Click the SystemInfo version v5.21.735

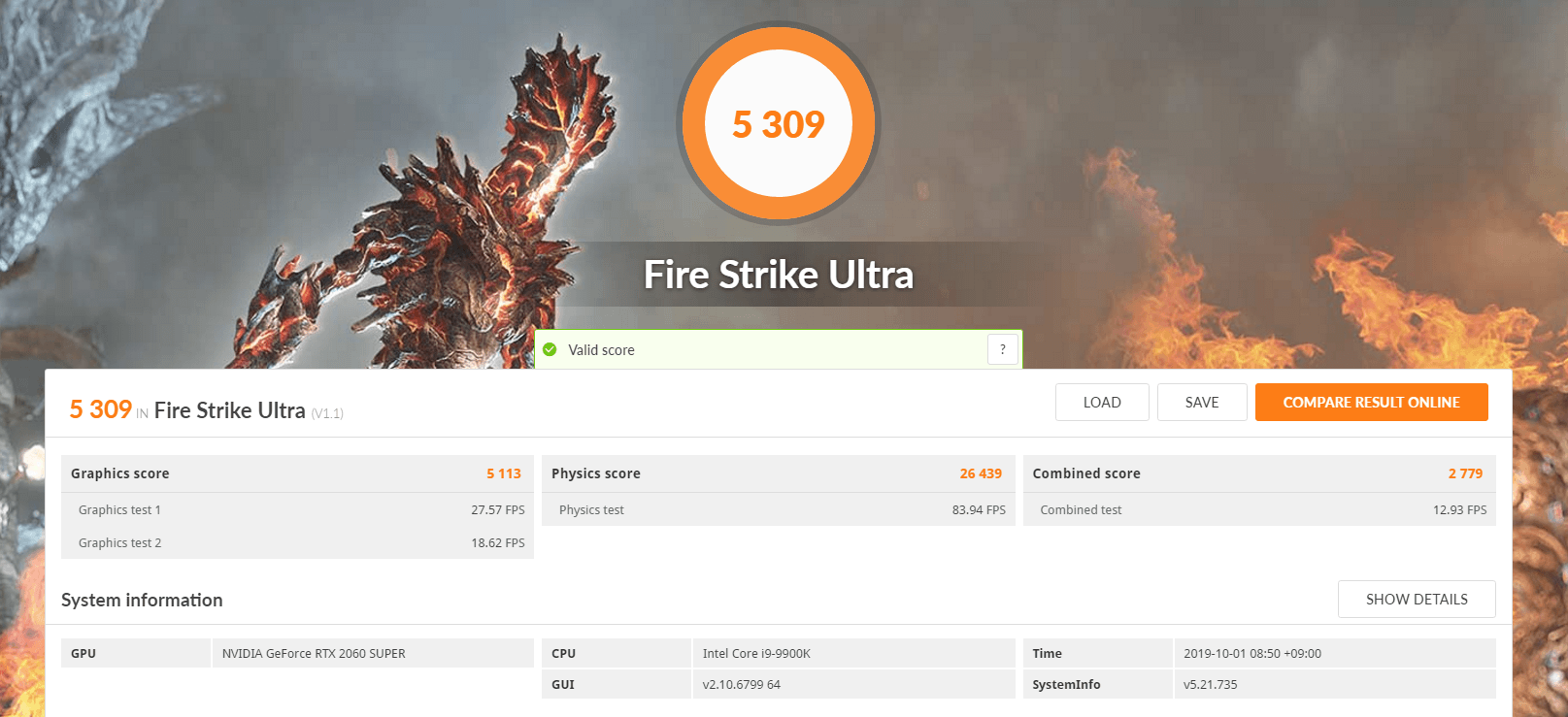[x=1210, y=685]
